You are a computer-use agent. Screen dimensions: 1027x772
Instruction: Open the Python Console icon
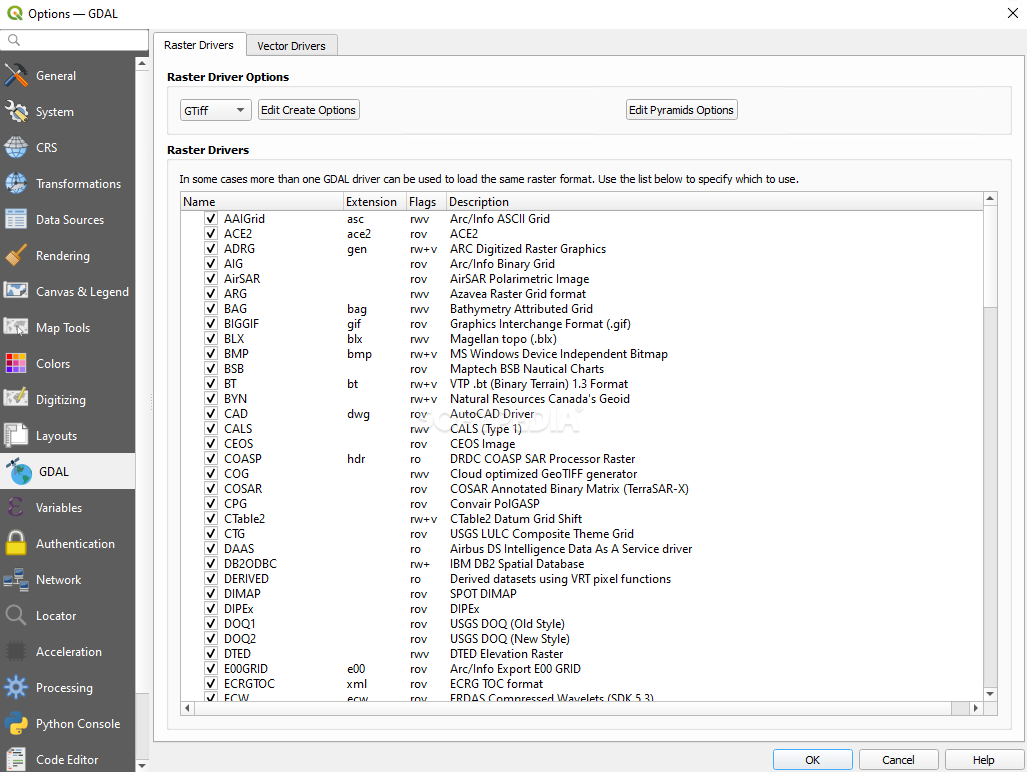16,724
